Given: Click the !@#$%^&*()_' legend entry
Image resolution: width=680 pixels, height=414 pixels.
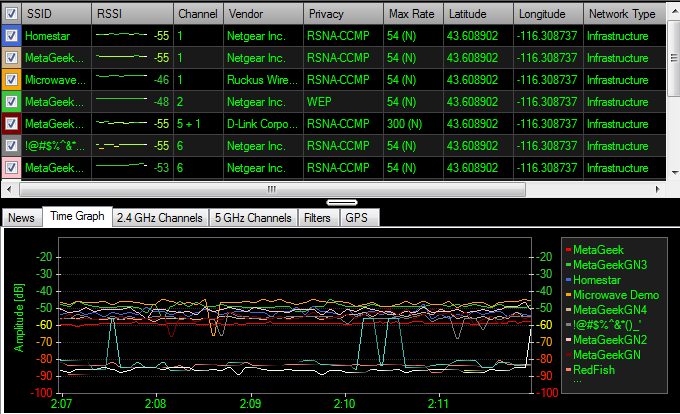Looking at the screenshot, I should point(604,325).
